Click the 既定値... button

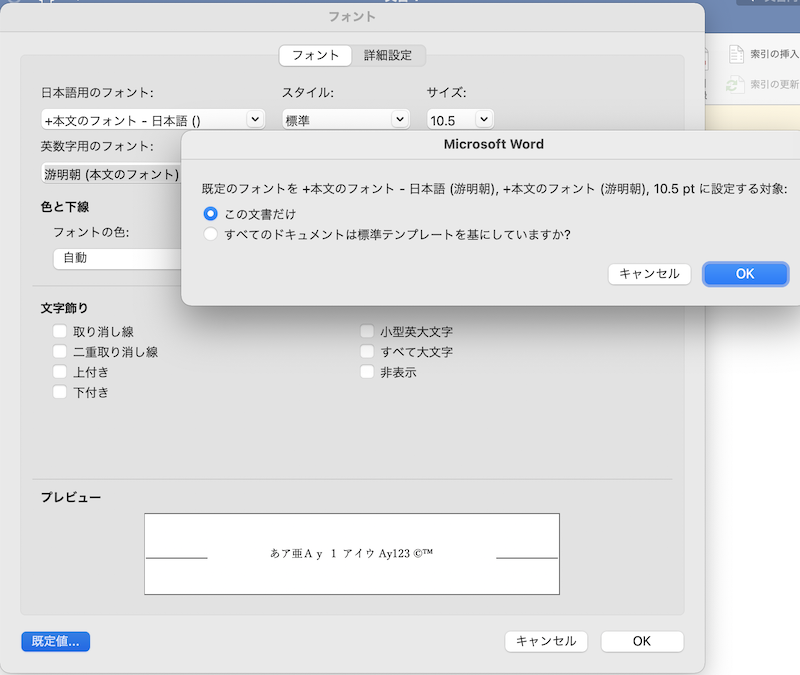click(56, 641)
